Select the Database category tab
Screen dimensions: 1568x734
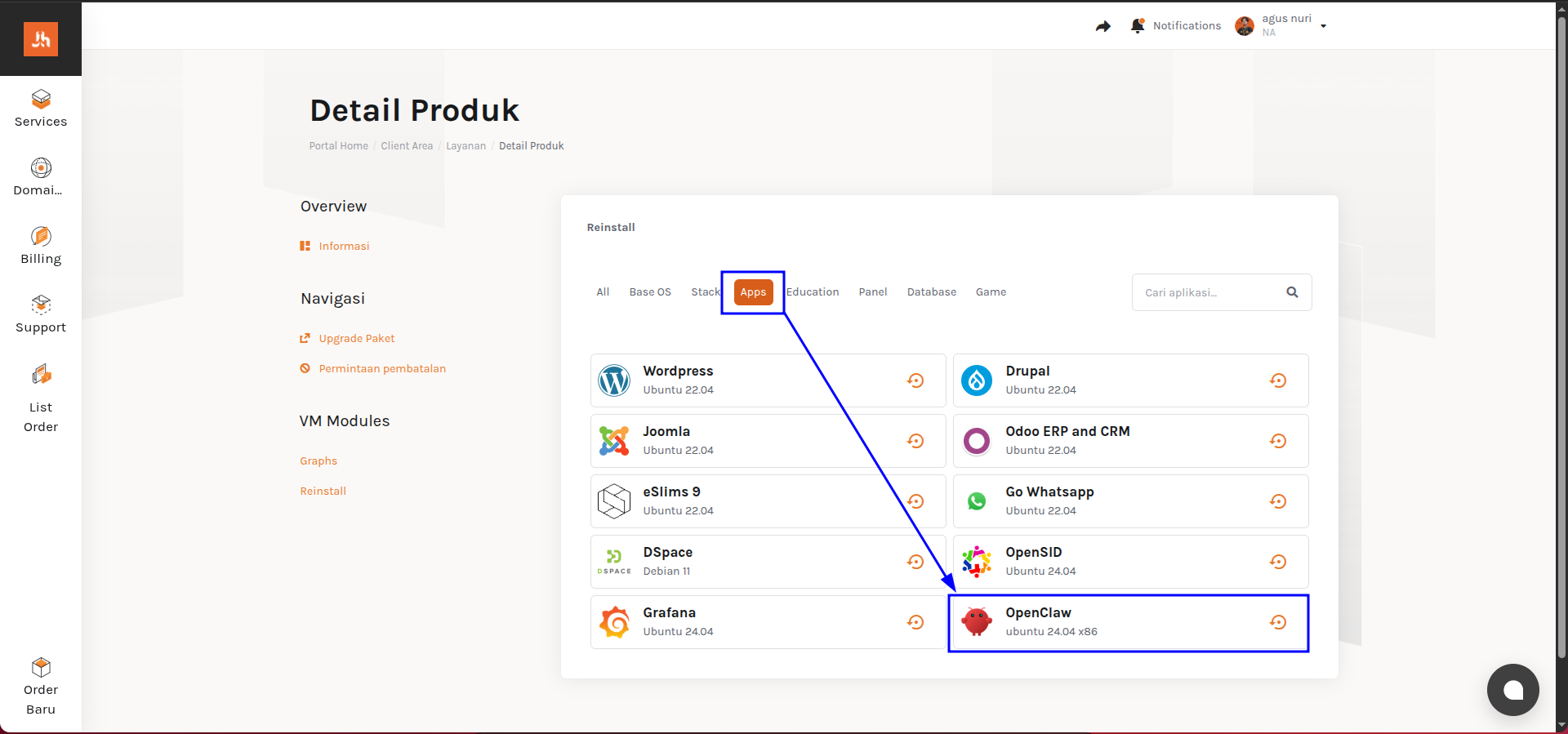click(931, 292)
